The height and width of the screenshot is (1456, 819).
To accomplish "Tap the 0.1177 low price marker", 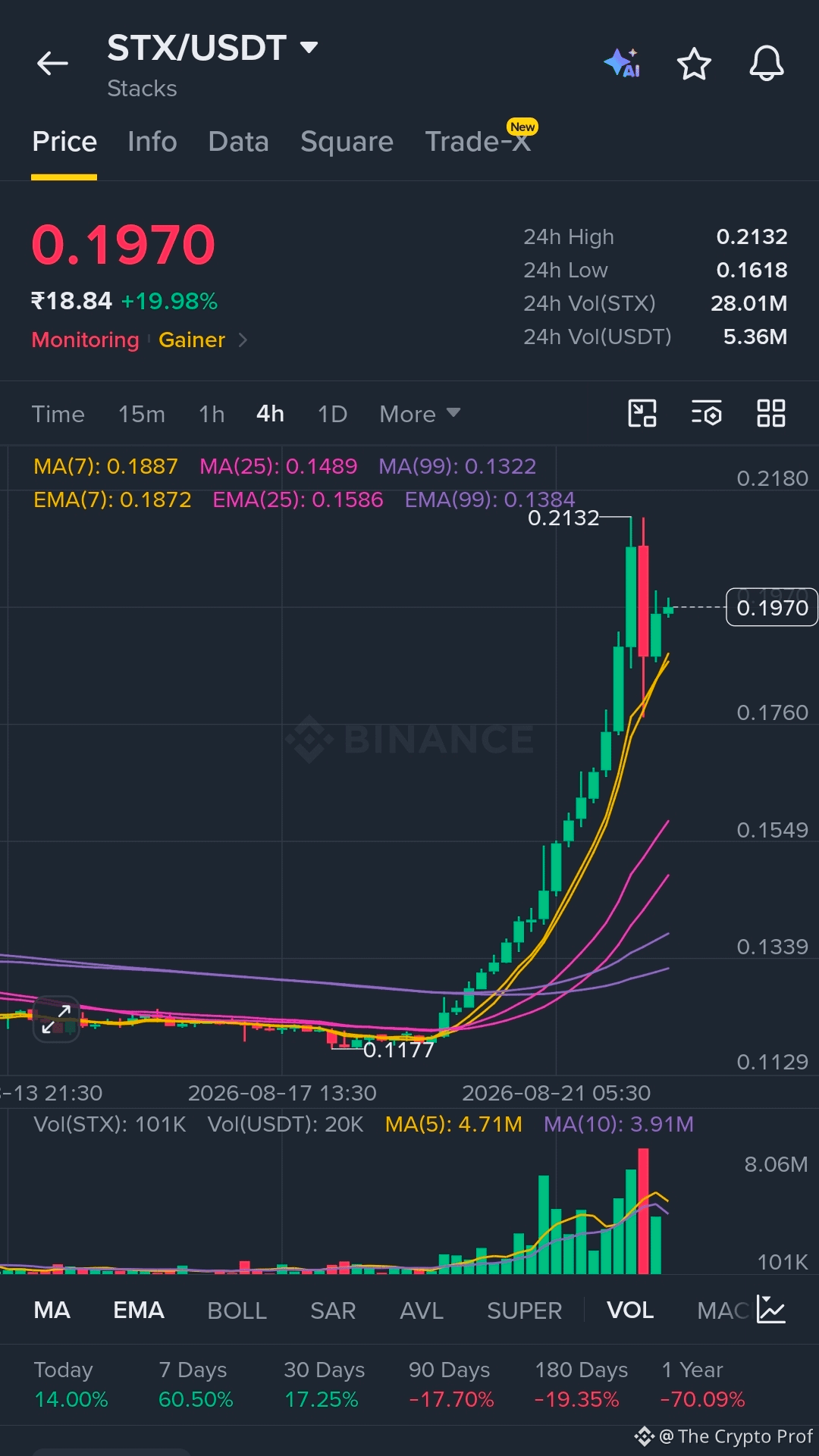I will [399, 1050].
